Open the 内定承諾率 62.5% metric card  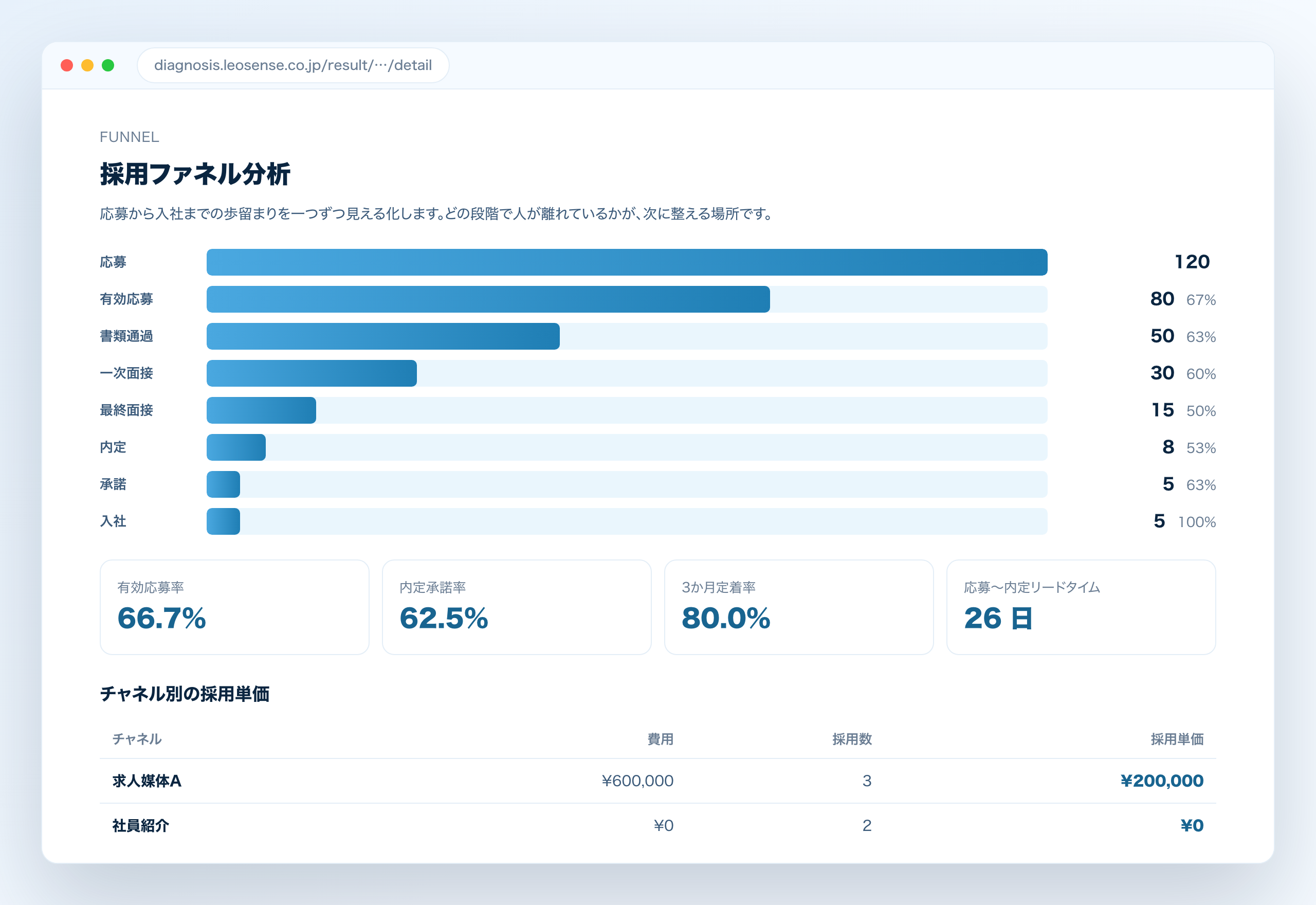pos(517,607)
